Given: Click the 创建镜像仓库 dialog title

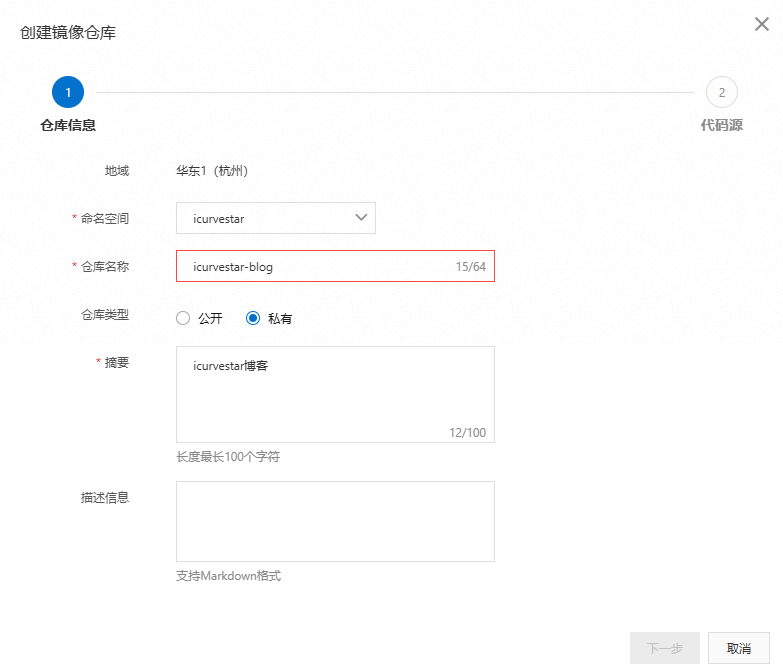Looking at the screenshot, I should [68, 33].
